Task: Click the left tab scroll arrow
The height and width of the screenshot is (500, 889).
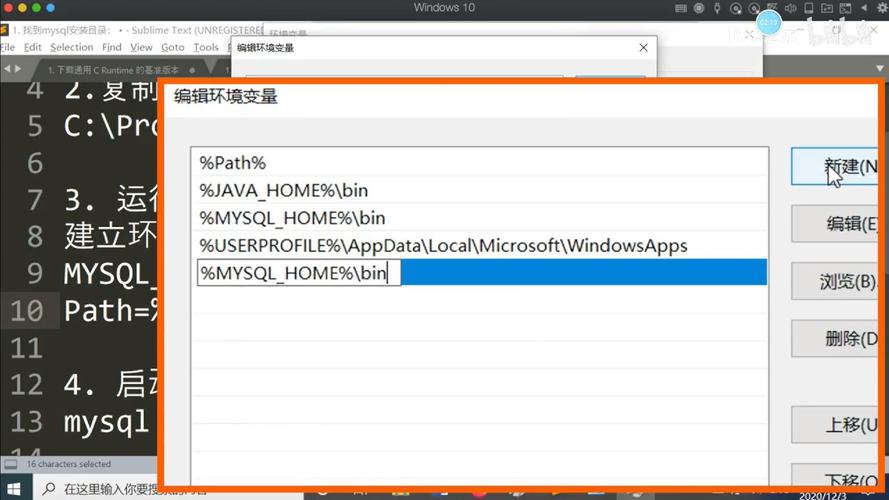Action: (6, 69)
